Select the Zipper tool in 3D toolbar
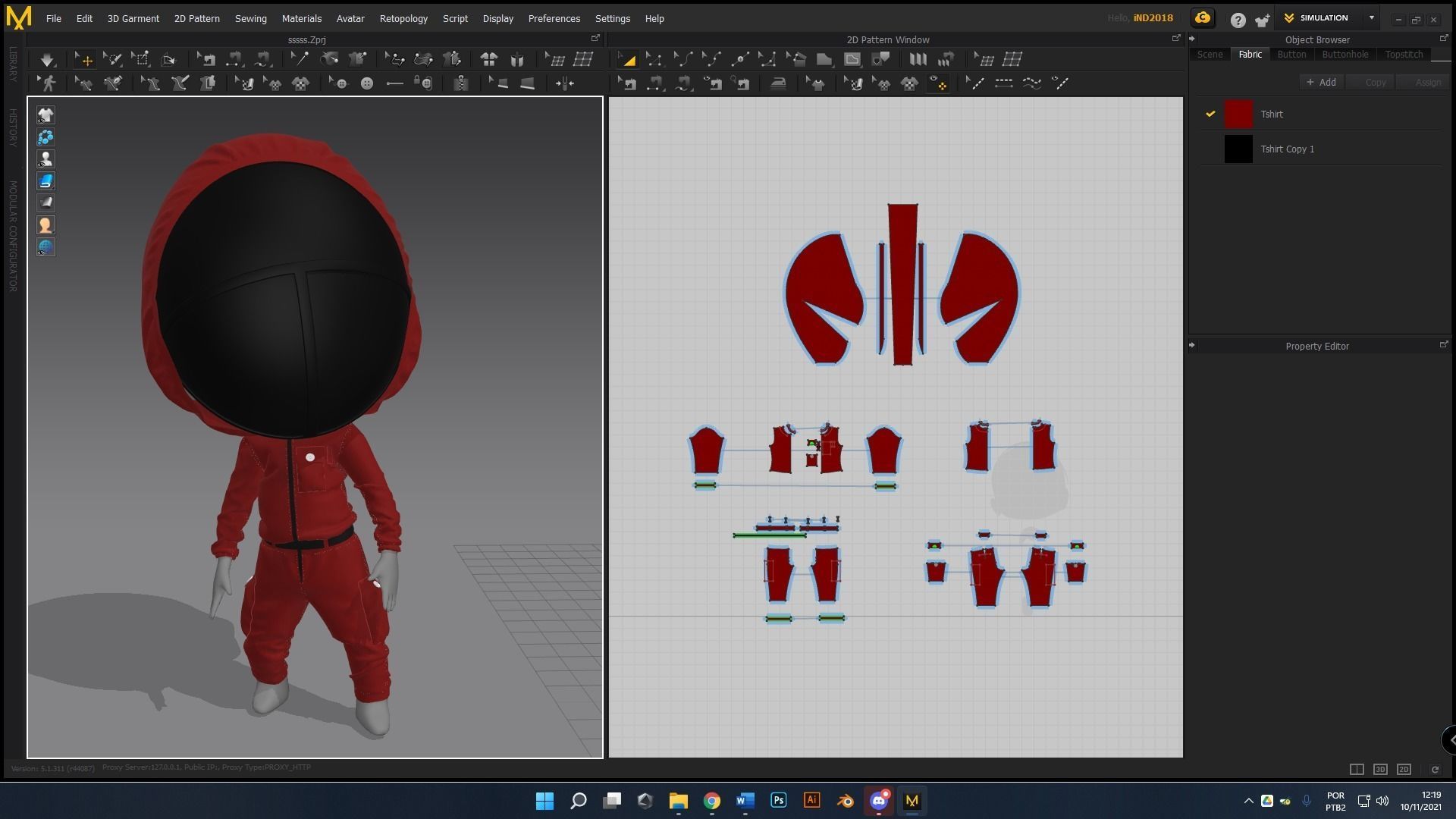Screen dimensions: 1456x819 tap(460, 83)
